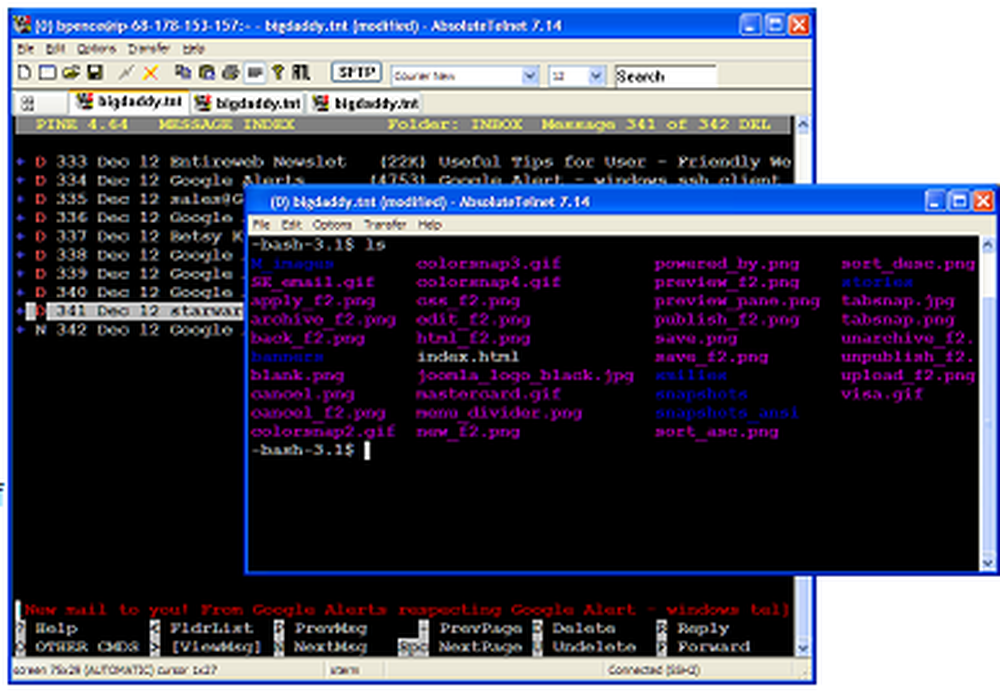Click OTHER CMDS in PINE footer

pos(87,647)
